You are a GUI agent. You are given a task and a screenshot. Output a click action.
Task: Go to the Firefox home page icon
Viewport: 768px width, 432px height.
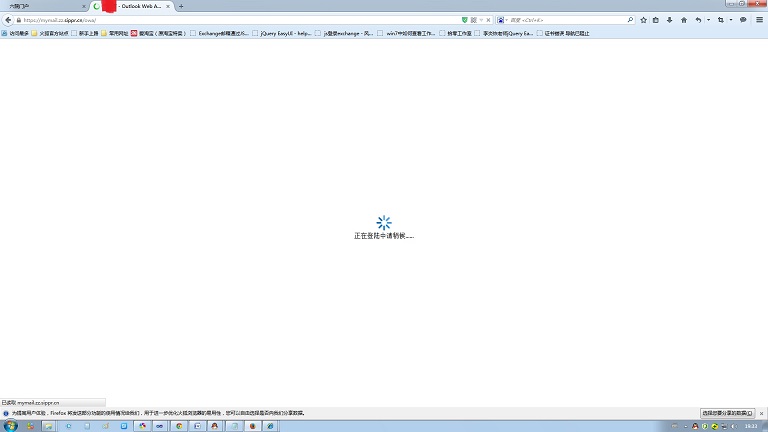pyautogui.click(x=684, y=19)
